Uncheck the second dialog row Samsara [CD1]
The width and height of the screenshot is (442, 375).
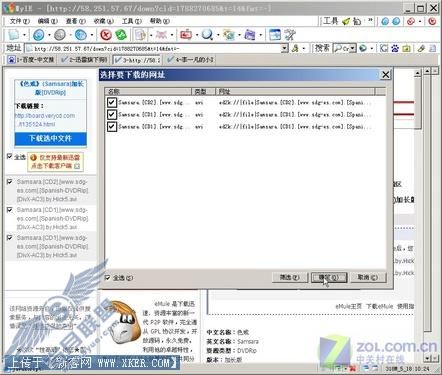click(x=112, y=114)
